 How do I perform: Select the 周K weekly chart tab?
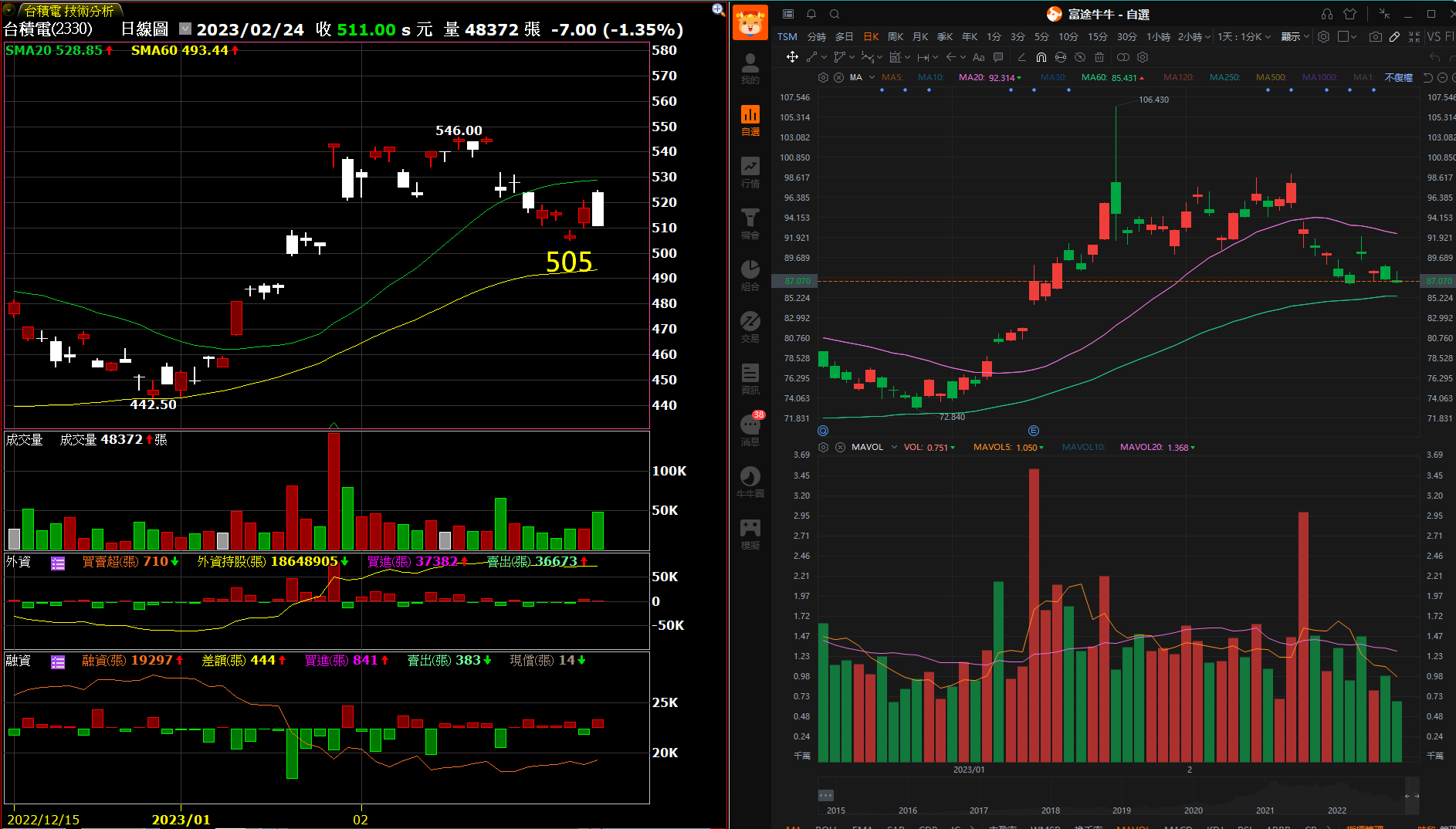coord(896,36)
